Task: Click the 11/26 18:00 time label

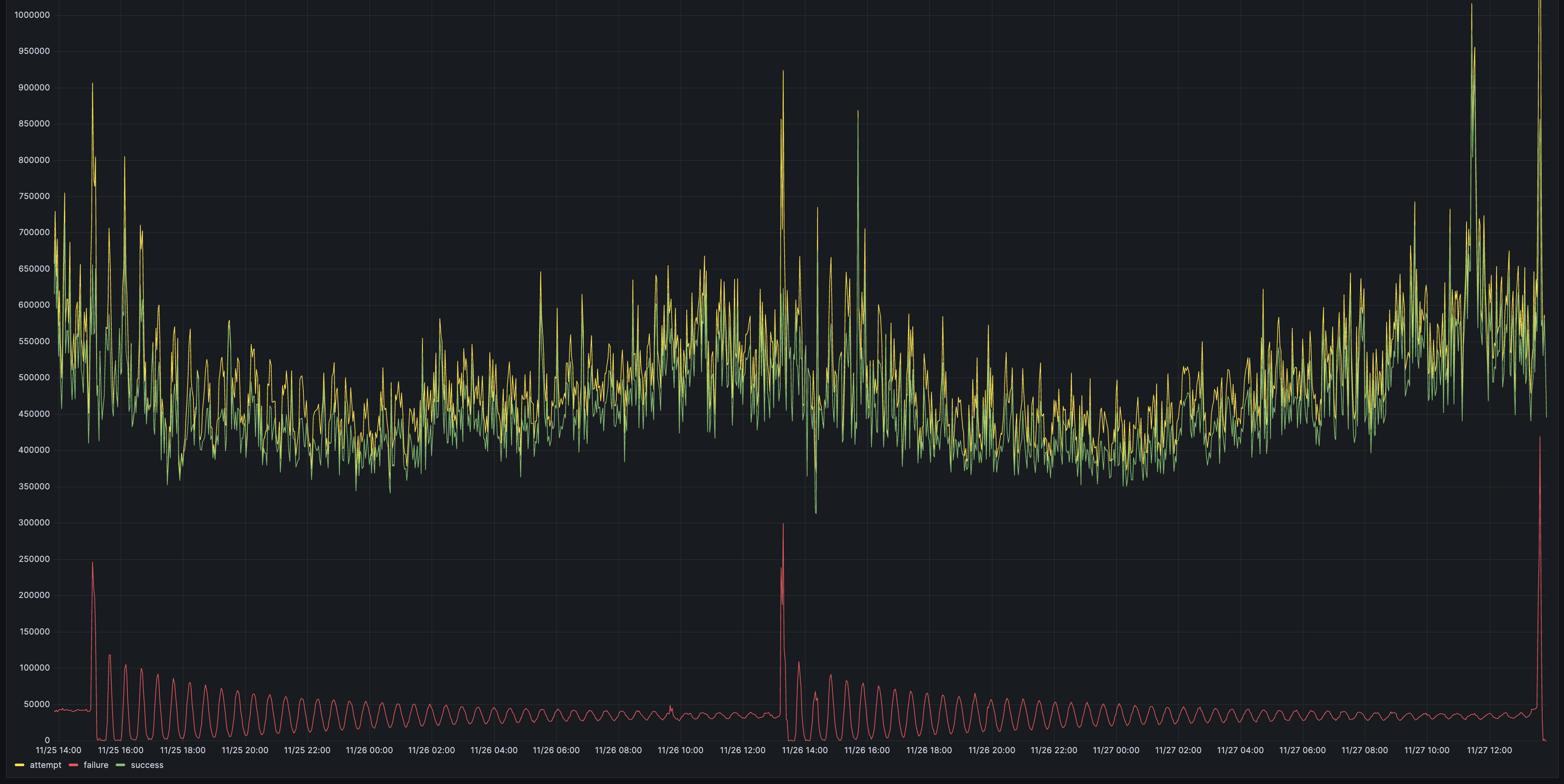Action: pos(929,751)
